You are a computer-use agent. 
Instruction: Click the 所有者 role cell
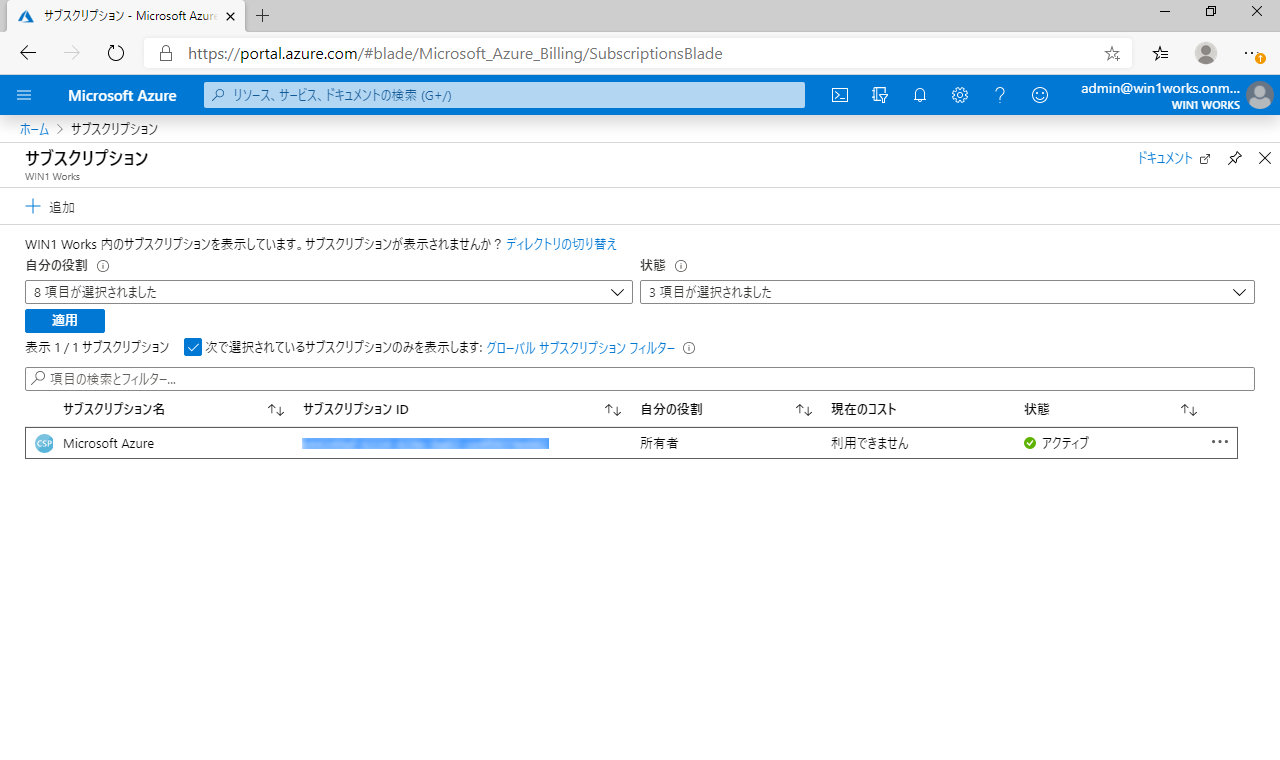point(659,443)
